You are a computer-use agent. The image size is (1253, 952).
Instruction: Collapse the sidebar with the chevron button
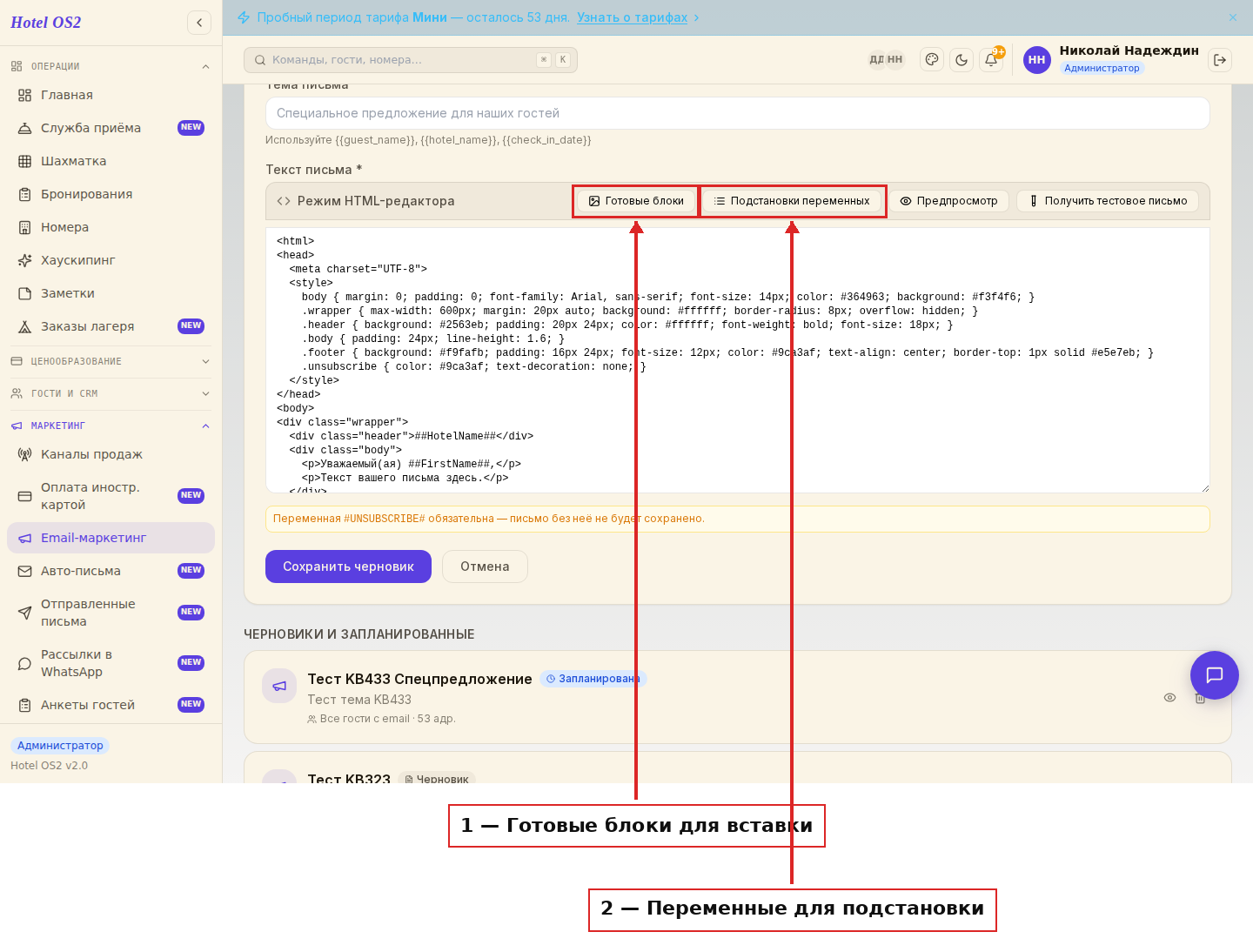pos(199,23)
